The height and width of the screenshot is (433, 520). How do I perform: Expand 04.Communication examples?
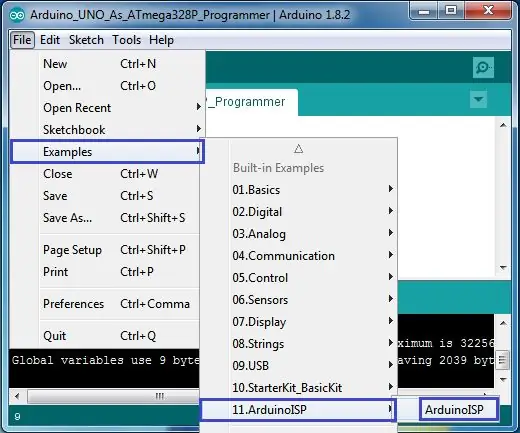pos(299,256)
